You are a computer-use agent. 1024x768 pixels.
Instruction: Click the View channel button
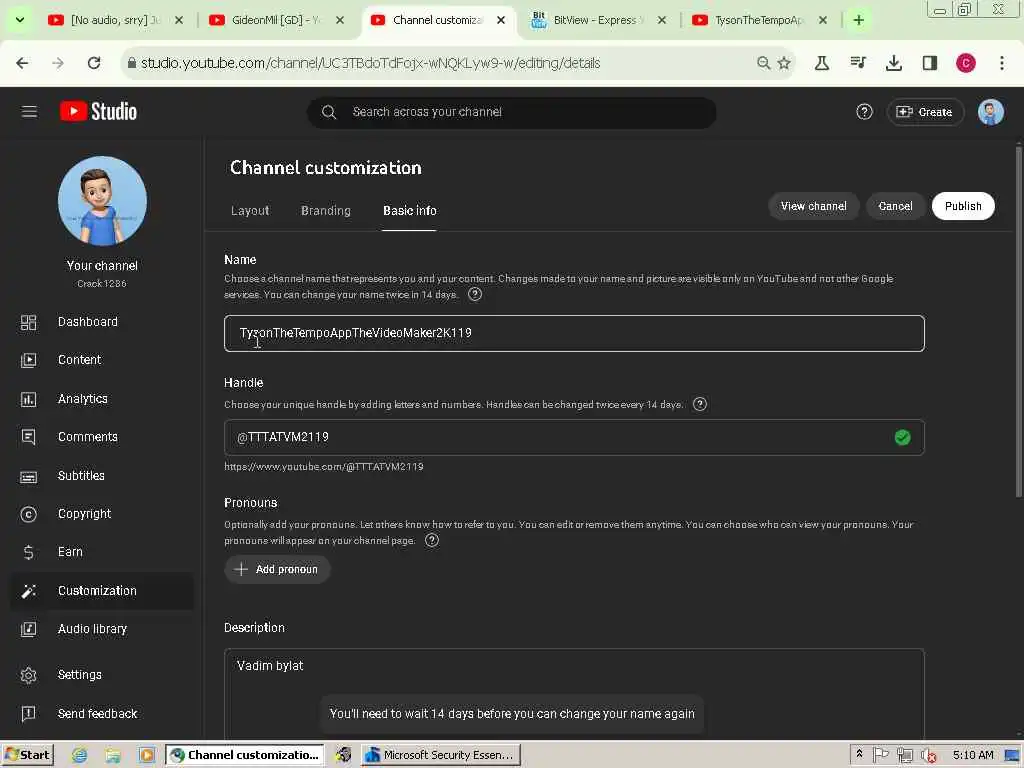(813, 206)
